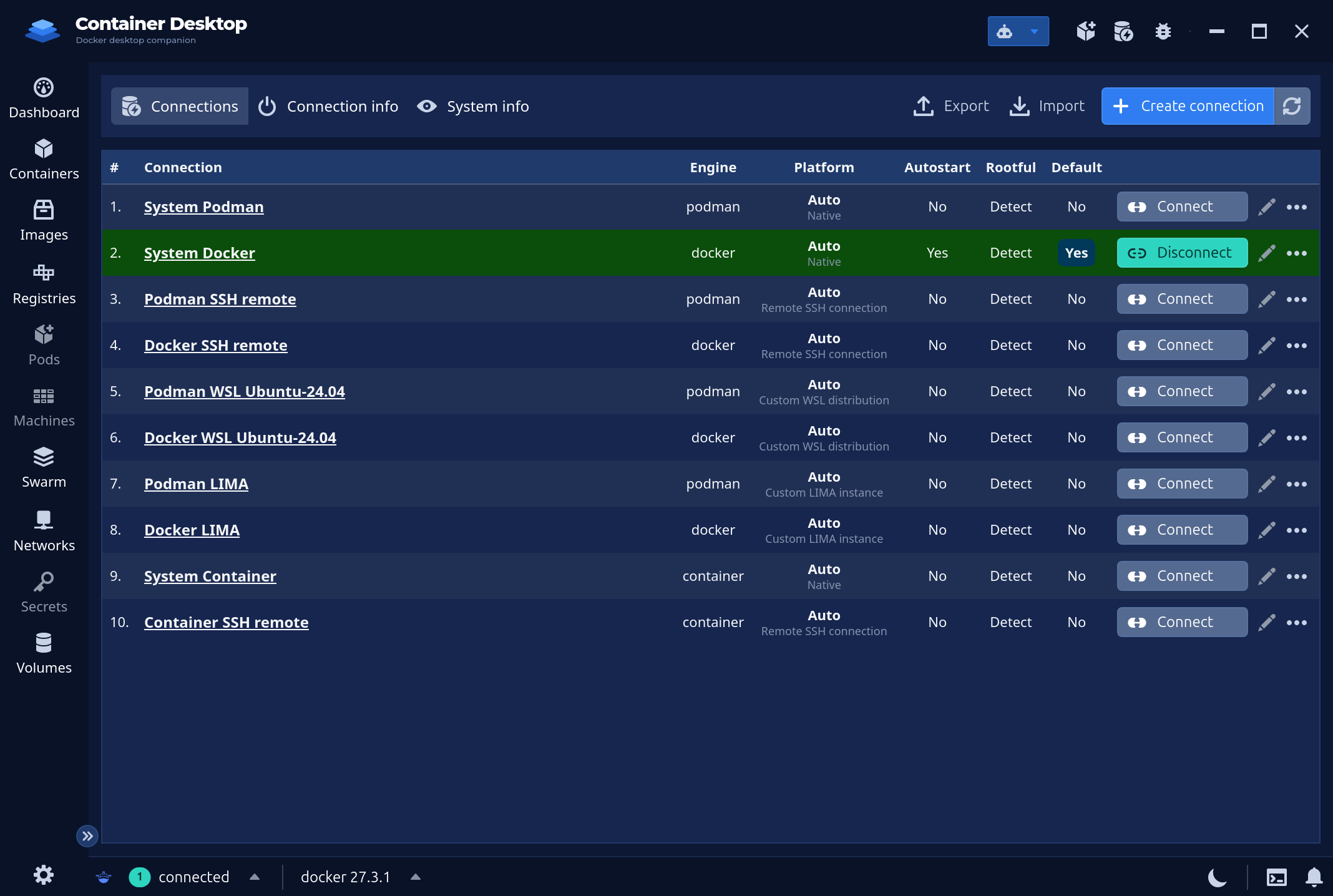Viewport: 1333px width, 896px height.
Task: Click the Container Desktop logo
Action: click(42, 30)
